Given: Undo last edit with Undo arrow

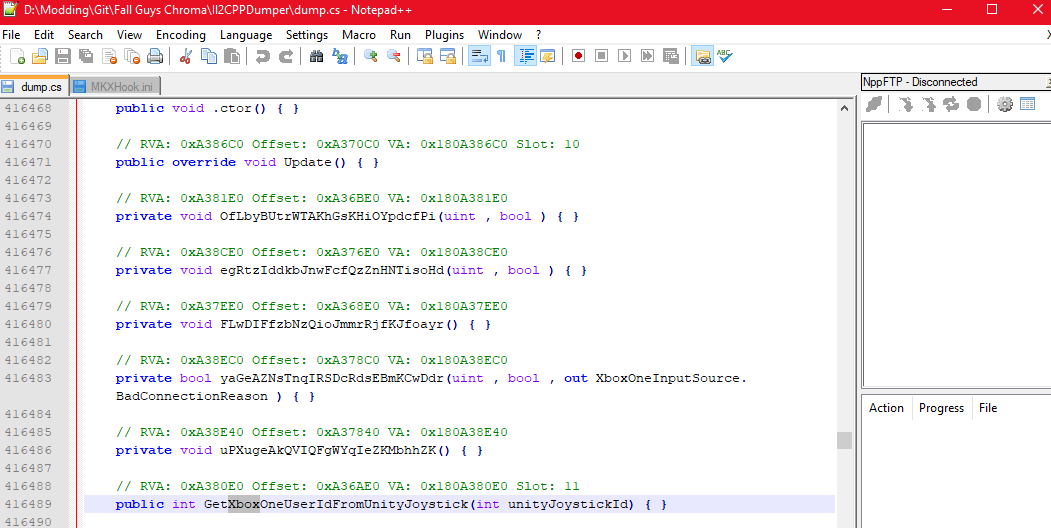Looking at the screenshot, I should tap(263, 57).
